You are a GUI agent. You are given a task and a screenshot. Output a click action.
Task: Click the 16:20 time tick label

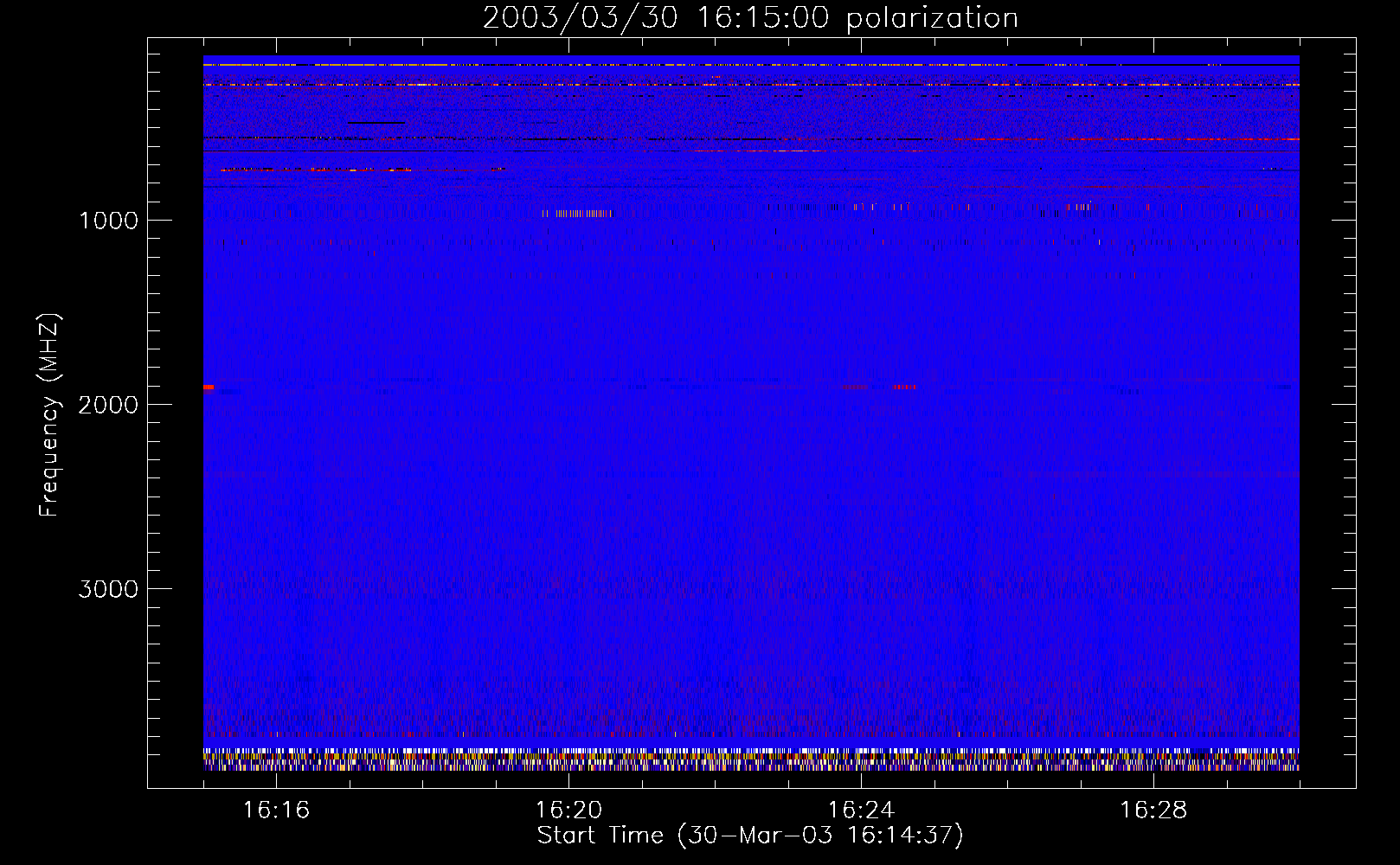pos(568,810)
